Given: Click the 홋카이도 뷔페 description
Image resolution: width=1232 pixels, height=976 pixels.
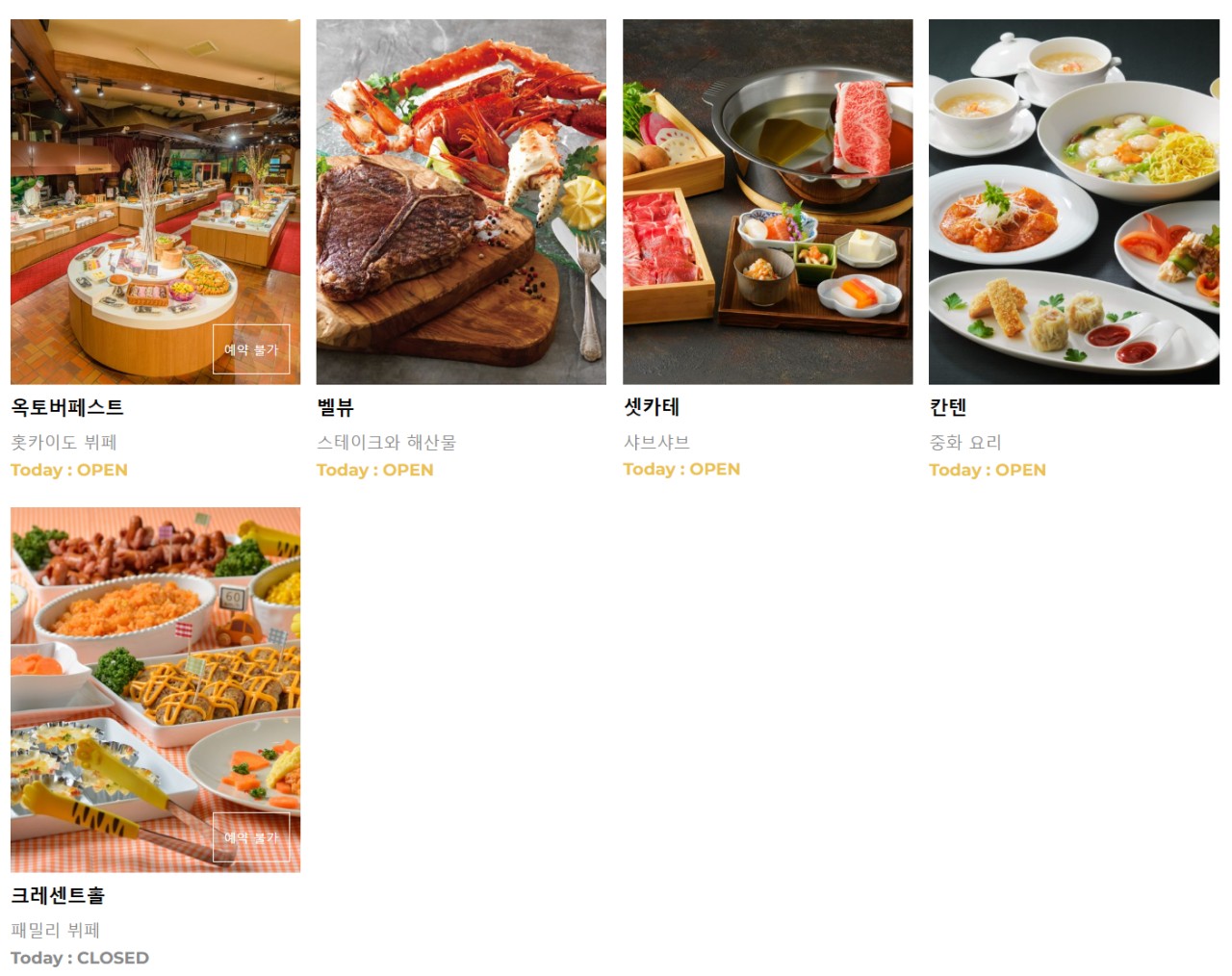Looking at the screenshot, I should click(64, 443).
